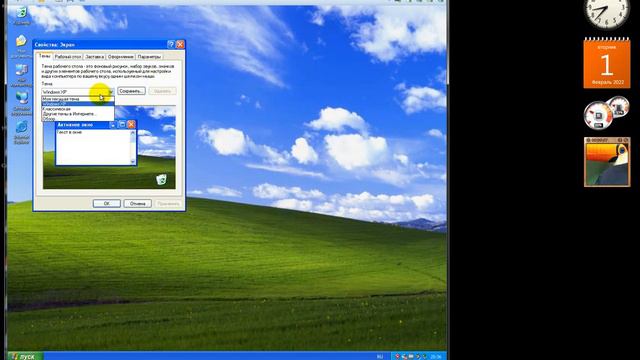Open the Пуск start menu
The width and height of the screenshot is (640, 360).
(x=24, y=356)
